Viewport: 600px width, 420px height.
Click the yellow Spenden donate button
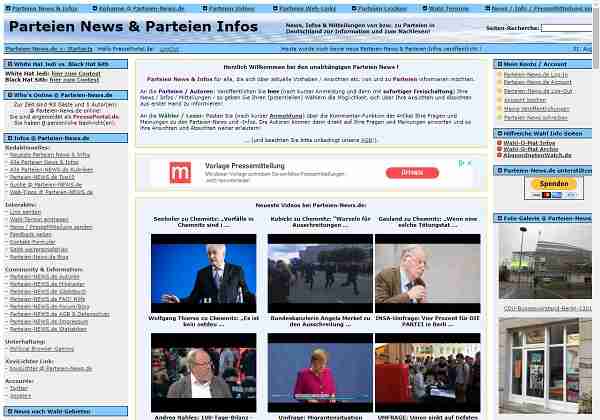coord(554,184)
